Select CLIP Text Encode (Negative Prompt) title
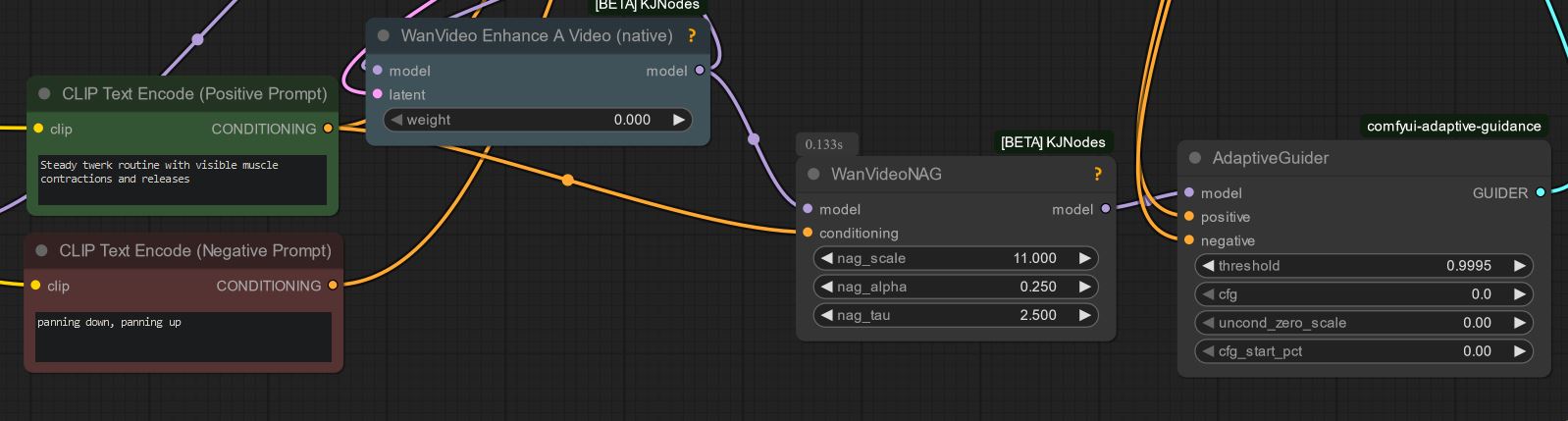Viewport: 1568px width, 421px height. (195, 251)
